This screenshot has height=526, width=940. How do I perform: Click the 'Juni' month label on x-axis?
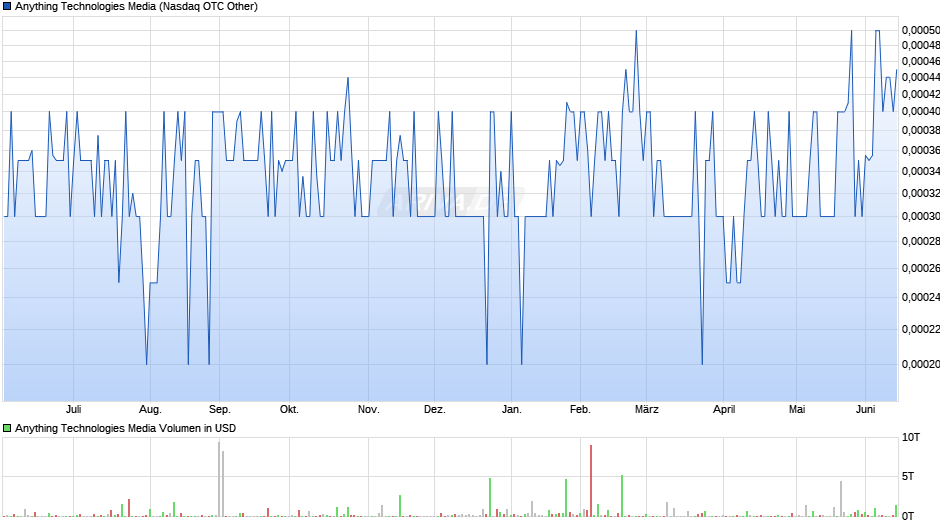click(x=865, y=409)
